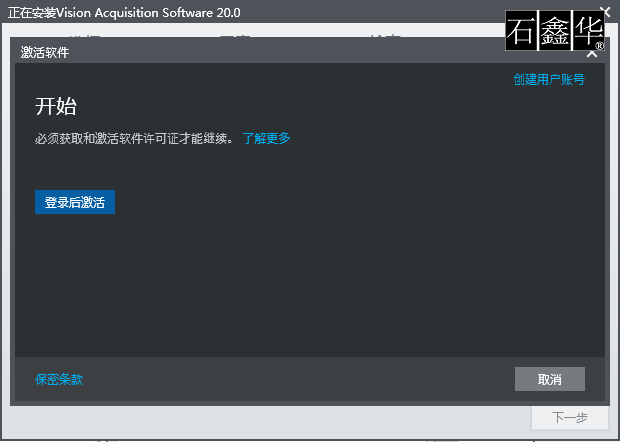Click the 激活软件 dialog title
Viewport: 620px width, 442px height.
45,53
